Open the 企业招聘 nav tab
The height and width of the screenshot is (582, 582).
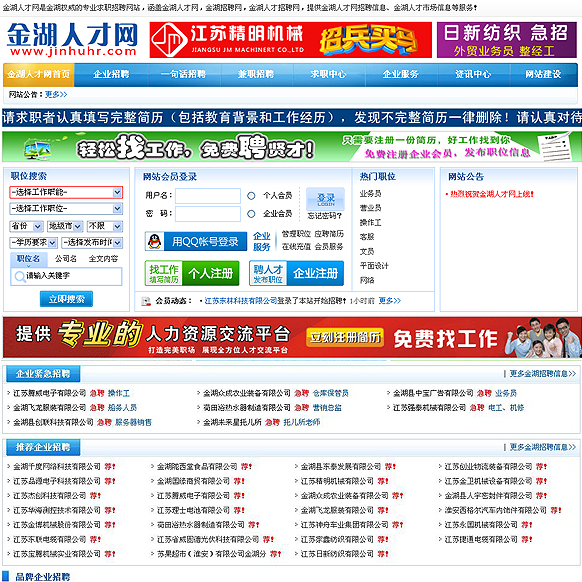pos(111,74)
